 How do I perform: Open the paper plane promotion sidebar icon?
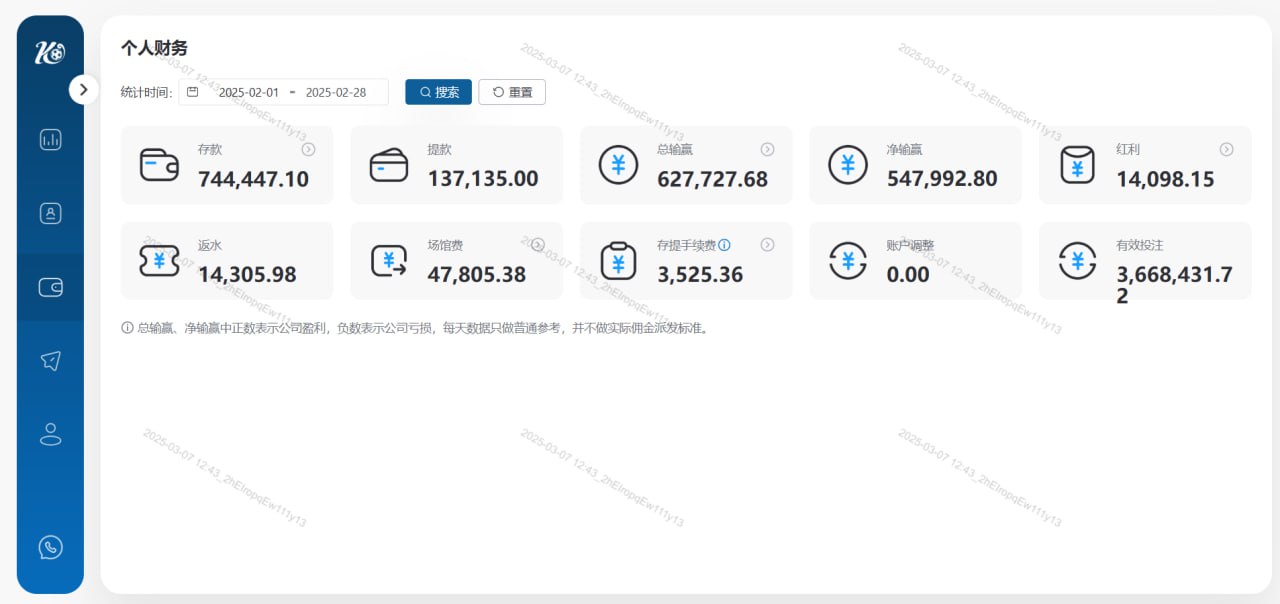[x=50, y=361]
